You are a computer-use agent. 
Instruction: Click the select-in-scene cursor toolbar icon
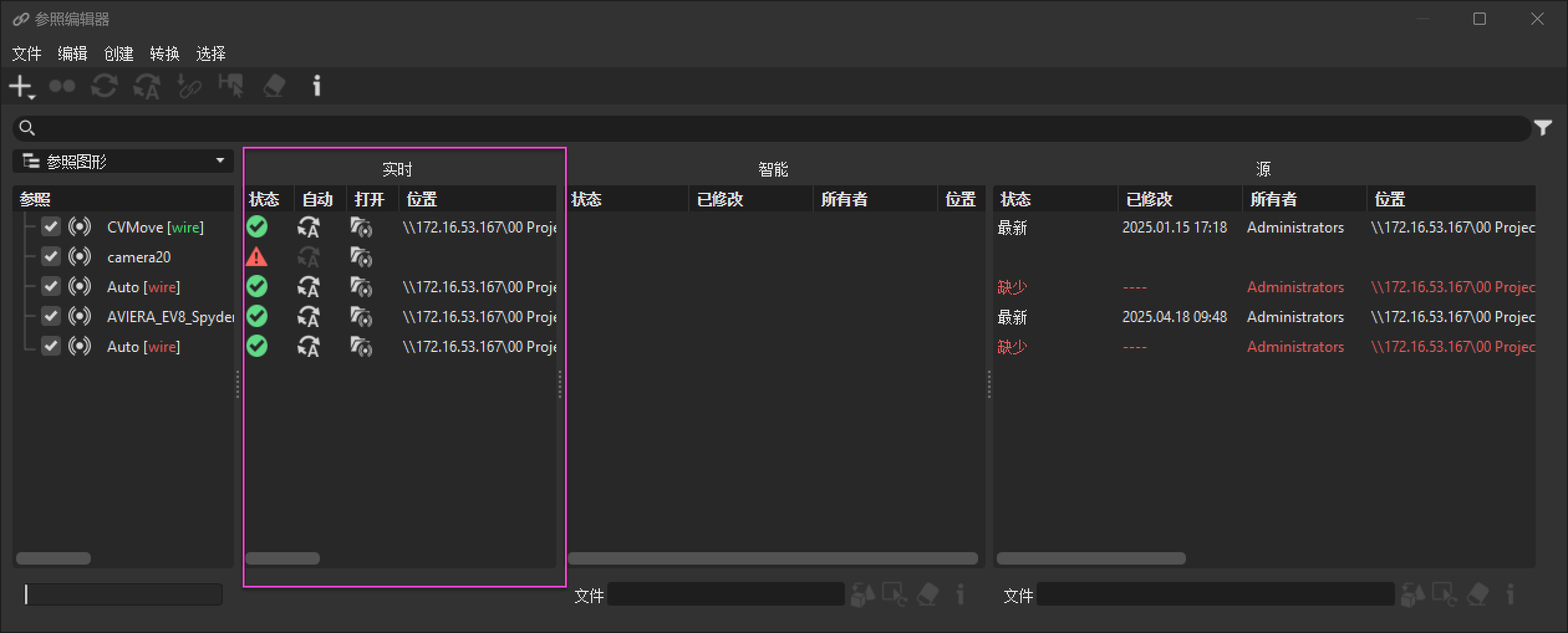click(x=231, y=86)
